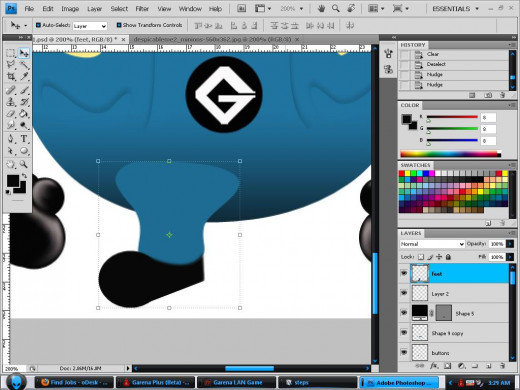This screenshot has width=520, height=390.
Task: Select the Type tool
Action: pyautogui.click(x=24, y=138)
